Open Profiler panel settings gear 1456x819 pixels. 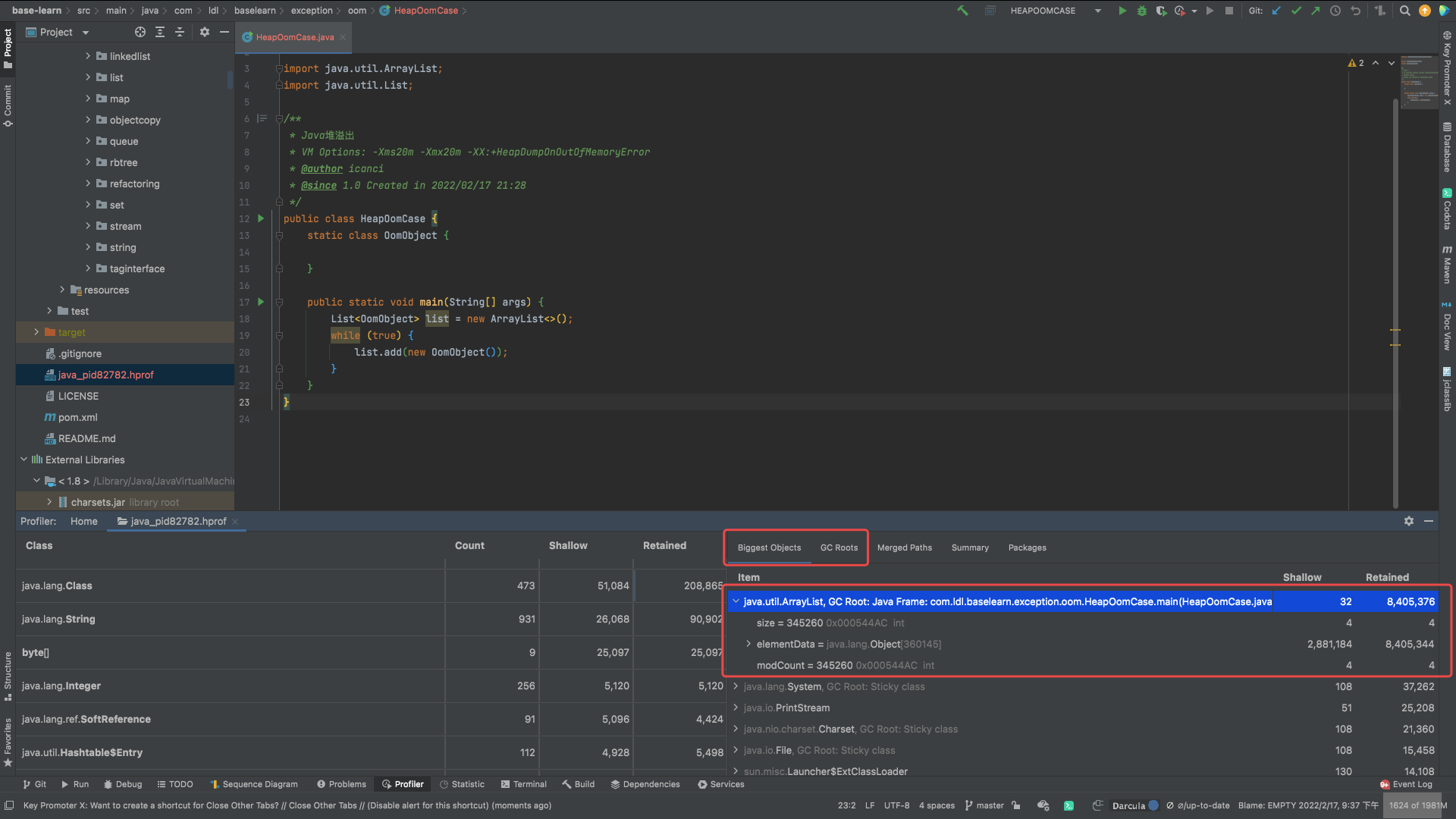click(x=1409, y=521)
